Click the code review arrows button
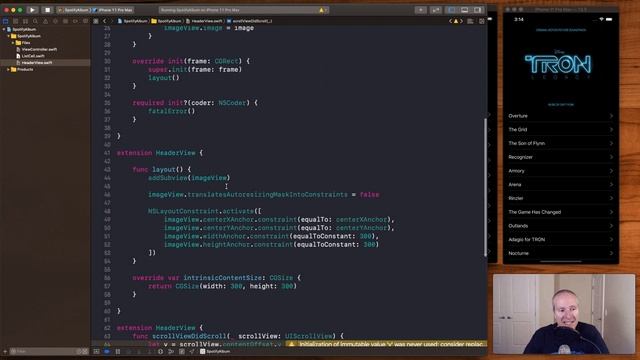 tap(436, 10)
